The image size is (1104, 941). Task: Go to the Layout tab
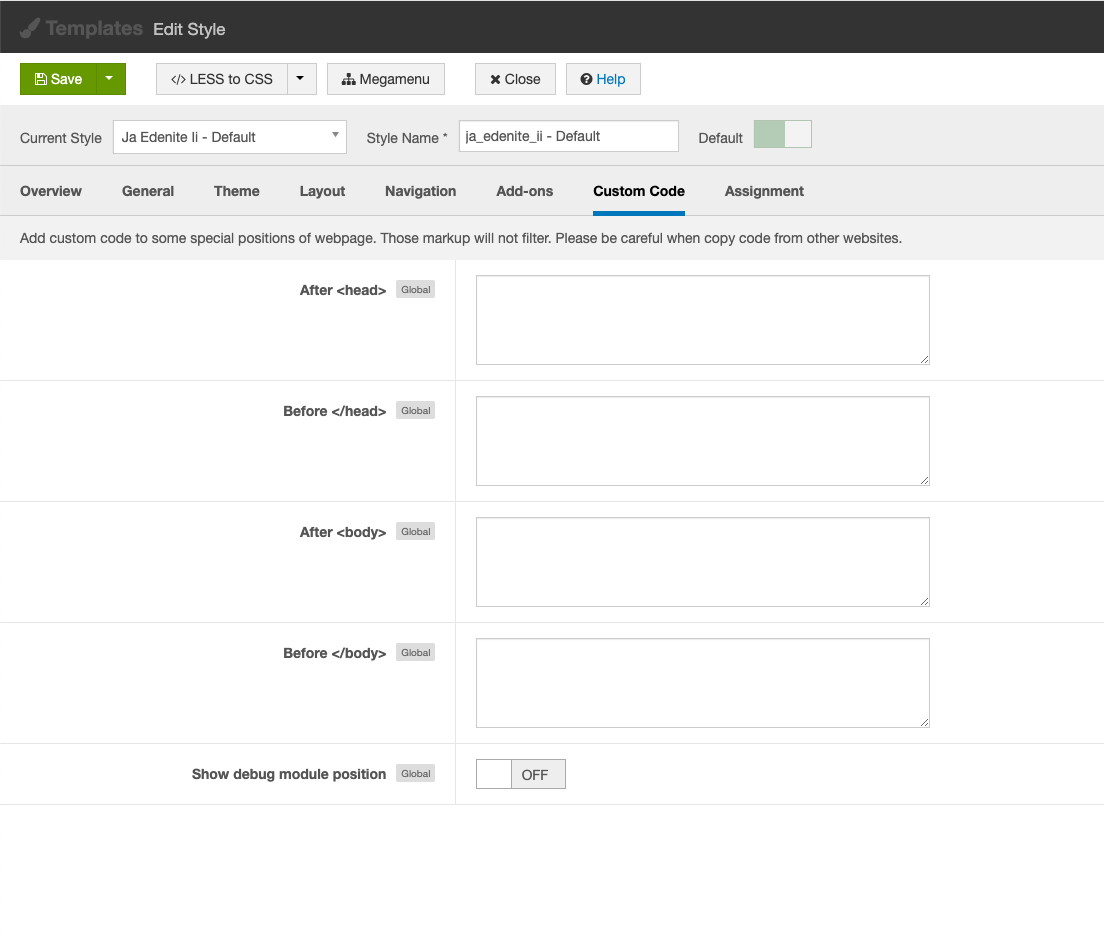(x=322, y=191)
